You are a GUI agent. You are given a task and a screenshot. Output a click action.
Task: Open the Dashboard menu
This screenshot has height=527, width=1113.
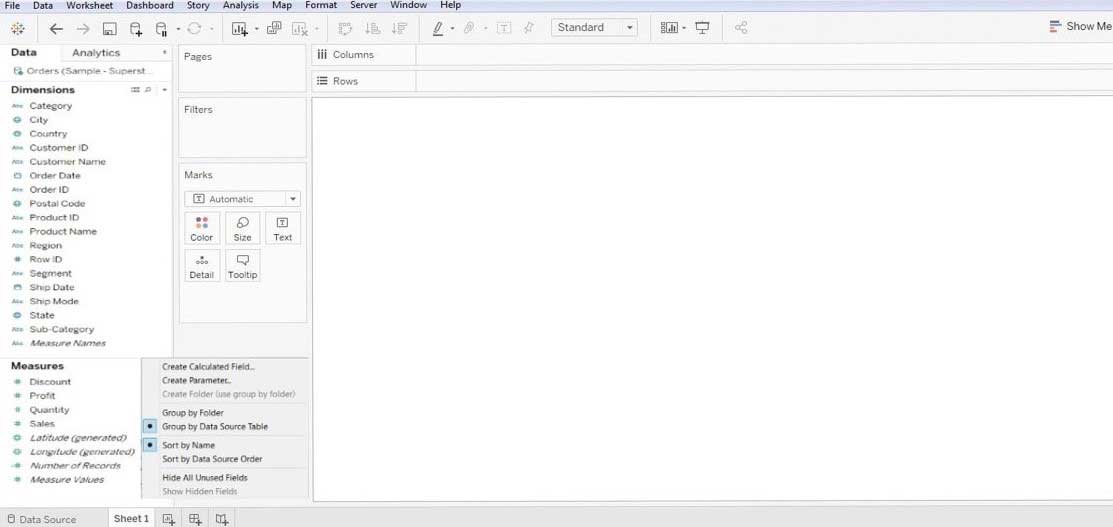click(150, 5)
